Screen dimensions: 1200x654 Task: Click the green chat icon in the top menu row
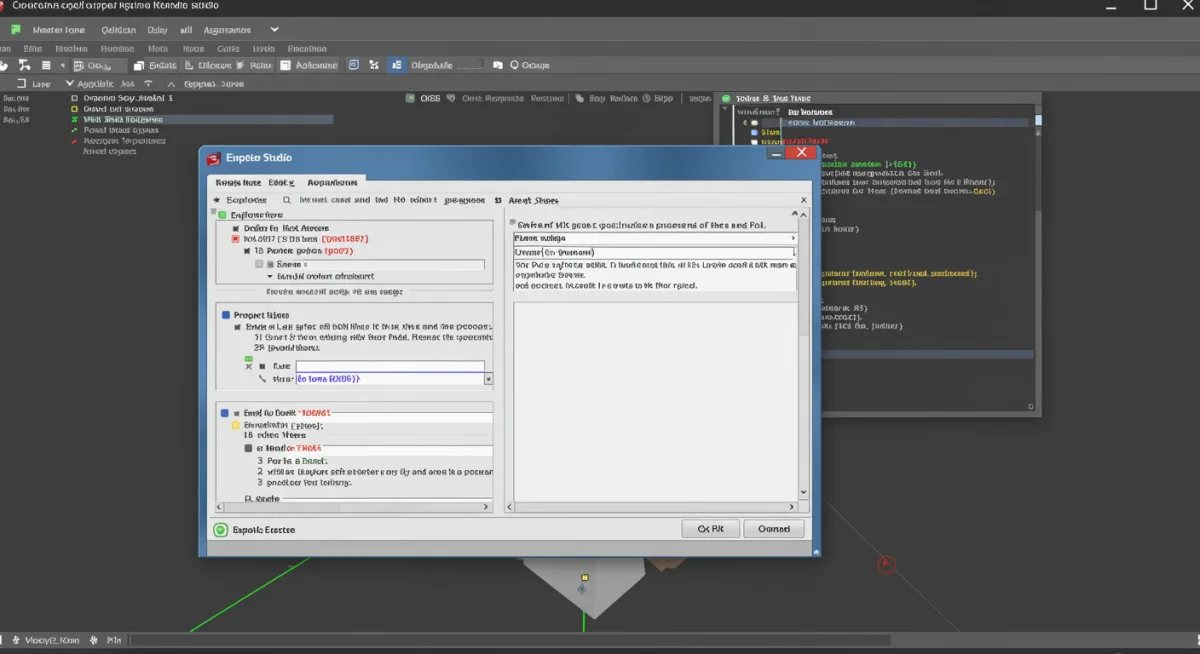click(x=15, y=30)
